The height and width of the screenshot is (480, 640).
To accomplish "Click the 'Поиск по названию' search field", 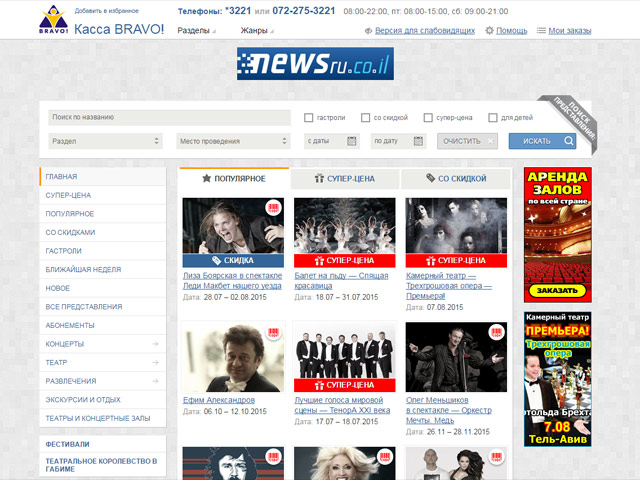I will 169,118.
